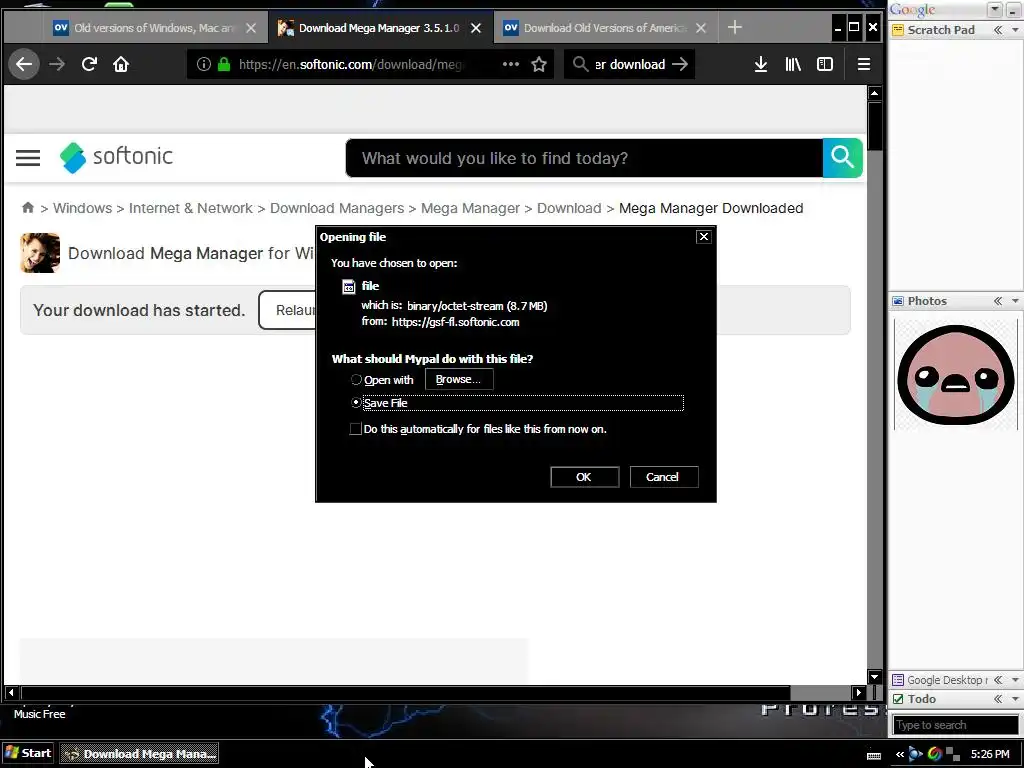The height and width of the screenshot is (768, 1024).
Task: Open the downloads panel arrow icon
Action: (761, 64)
